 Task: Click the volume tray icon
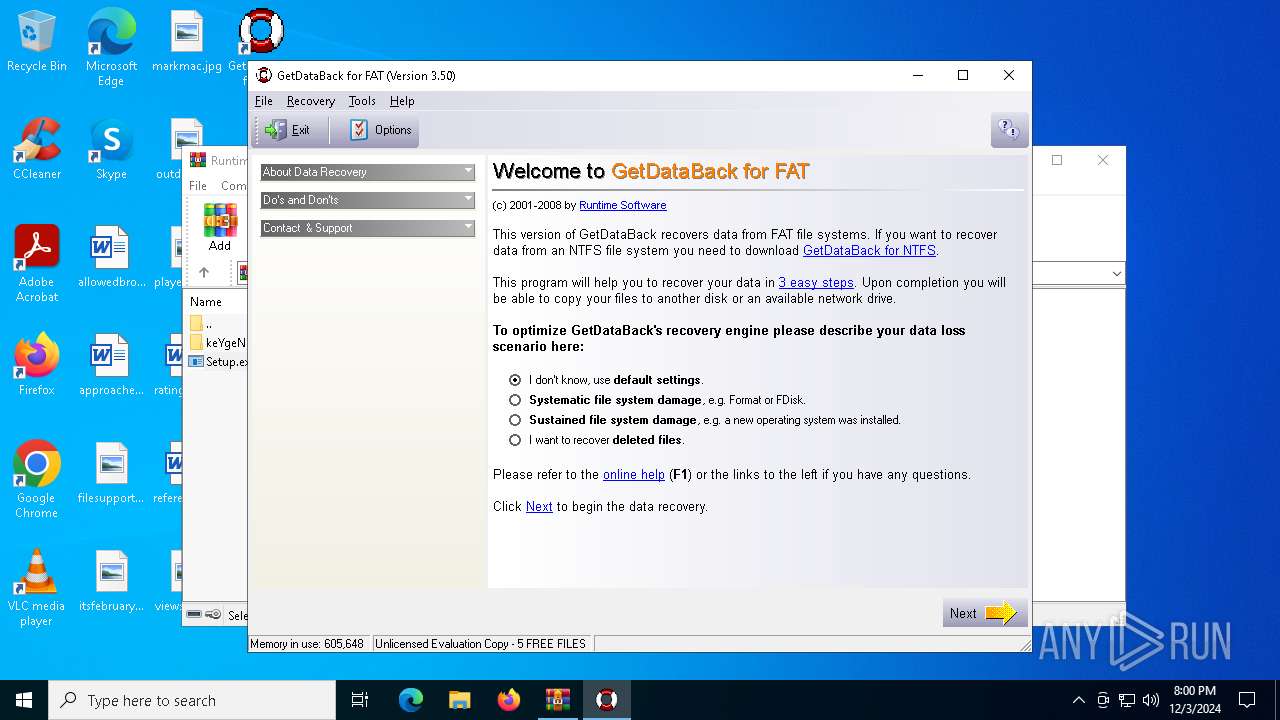1151,700
